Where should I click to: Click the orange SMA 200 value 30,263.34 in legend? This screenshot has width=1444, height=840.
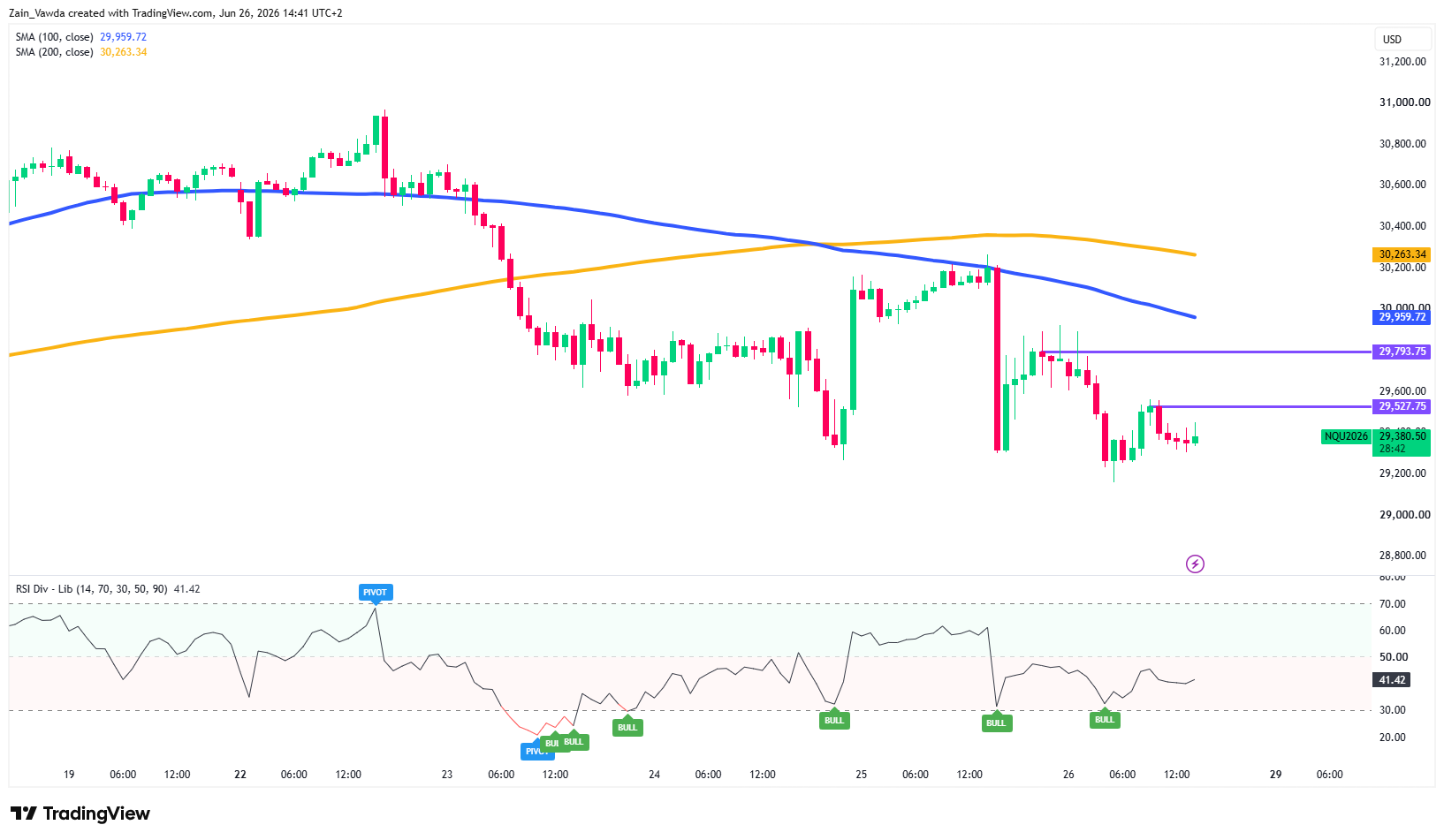[x=124, y=52]
